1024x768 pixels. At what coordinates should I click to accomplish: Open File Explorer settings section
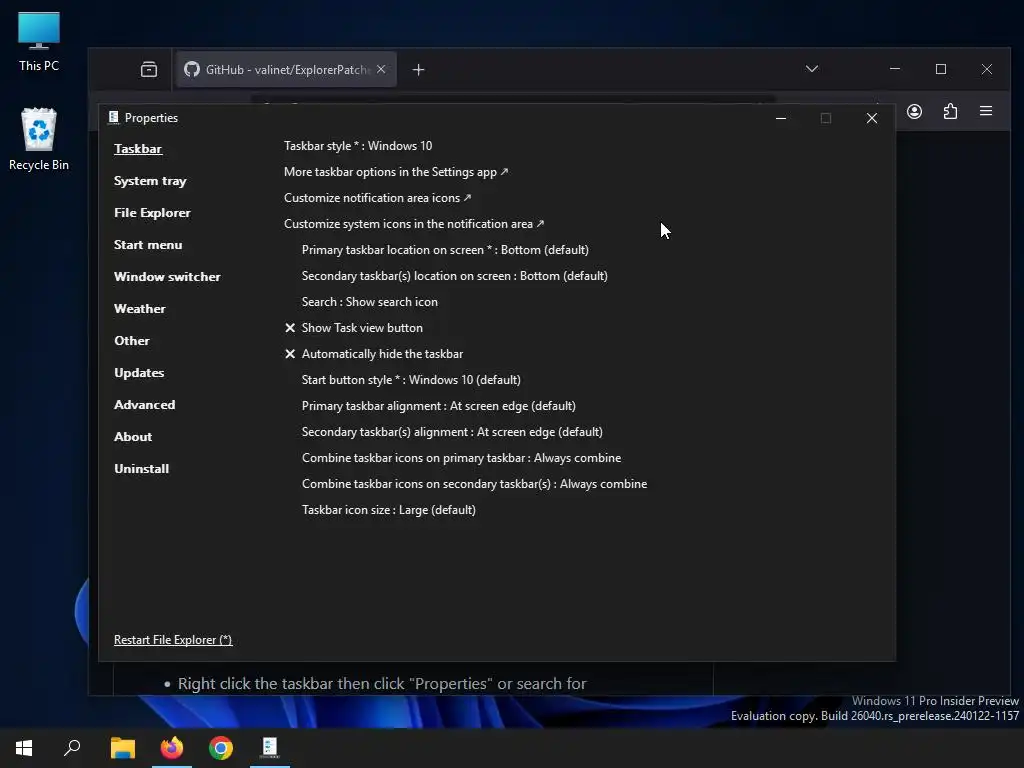(x=152, y=213)
